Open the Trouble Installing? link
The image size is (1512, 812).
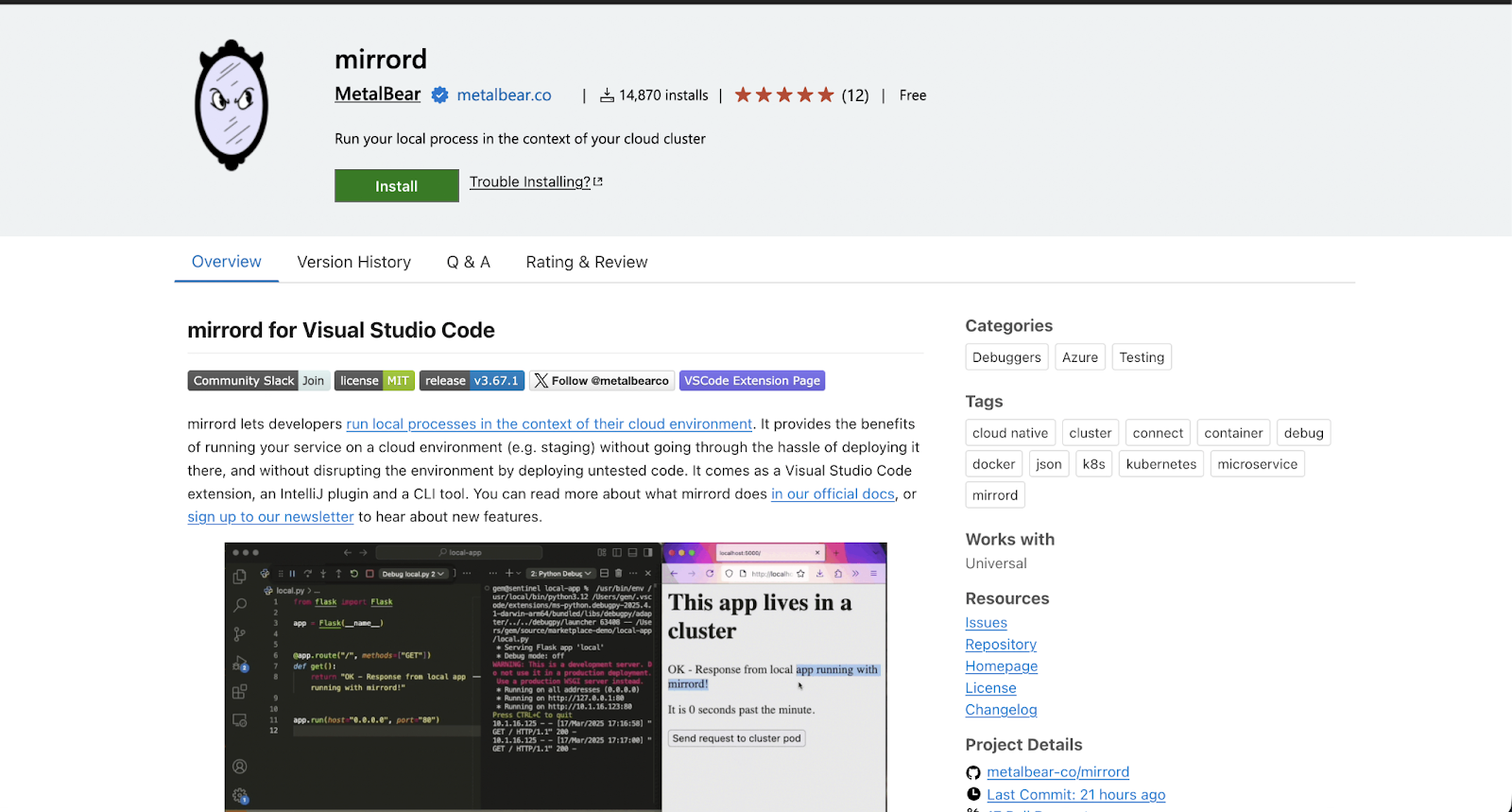(x=530, y=181)
